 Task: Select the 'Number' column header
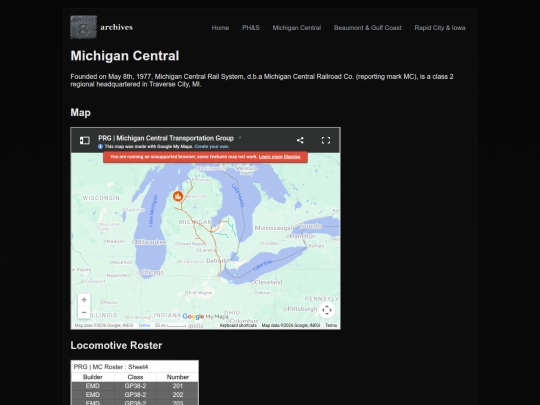(178, 377)
